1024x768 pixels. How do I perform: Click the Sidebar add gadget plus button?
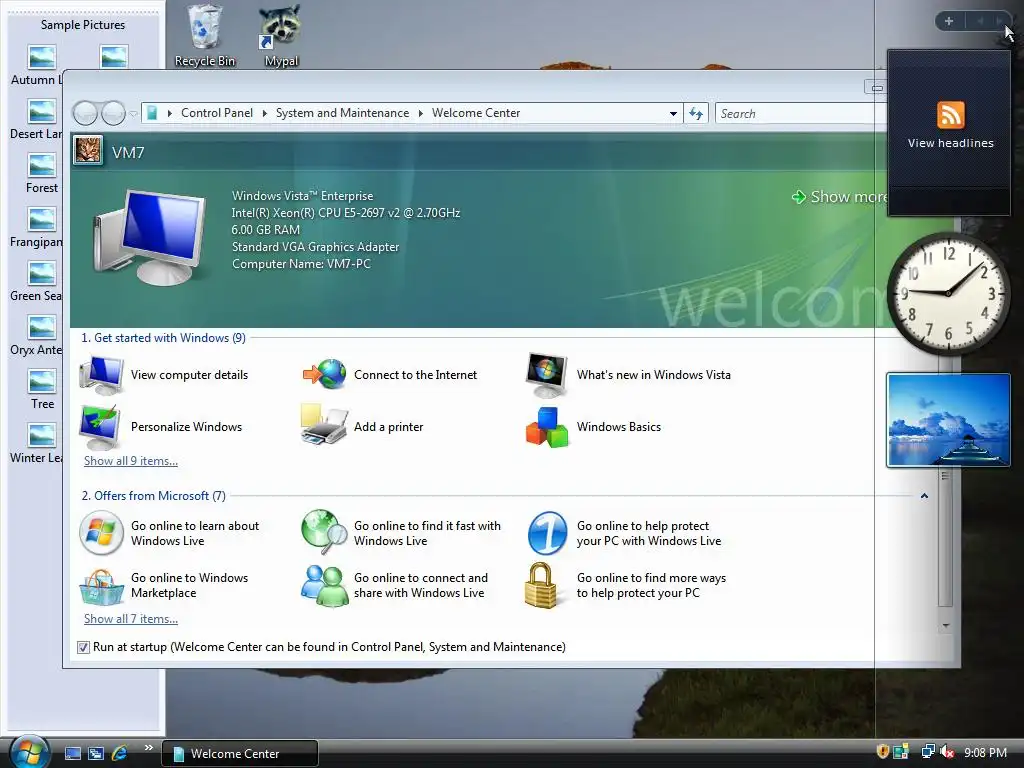click(949, 22)
